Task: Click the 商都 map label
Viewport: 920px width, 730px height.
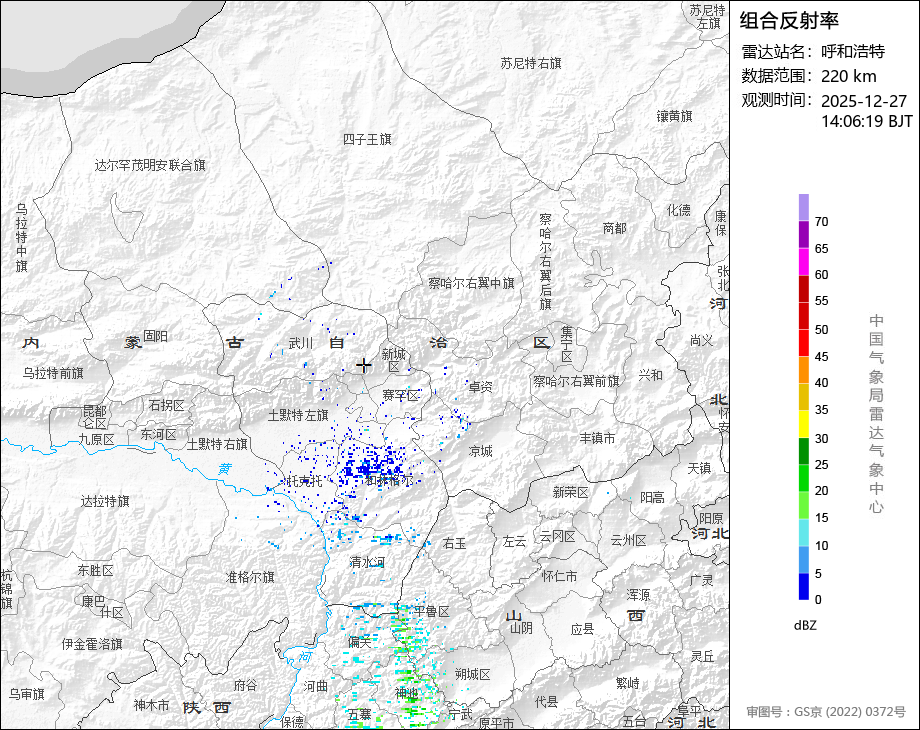Action: click(614, 228)
